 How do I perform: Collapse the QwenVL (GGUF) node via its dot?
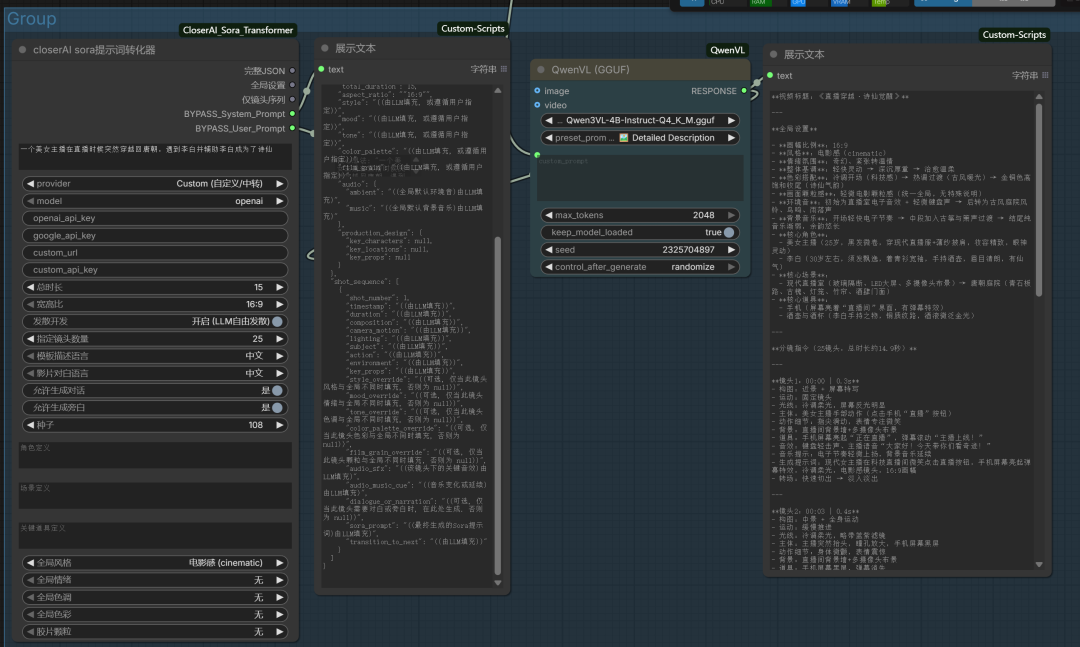[541, 70]
